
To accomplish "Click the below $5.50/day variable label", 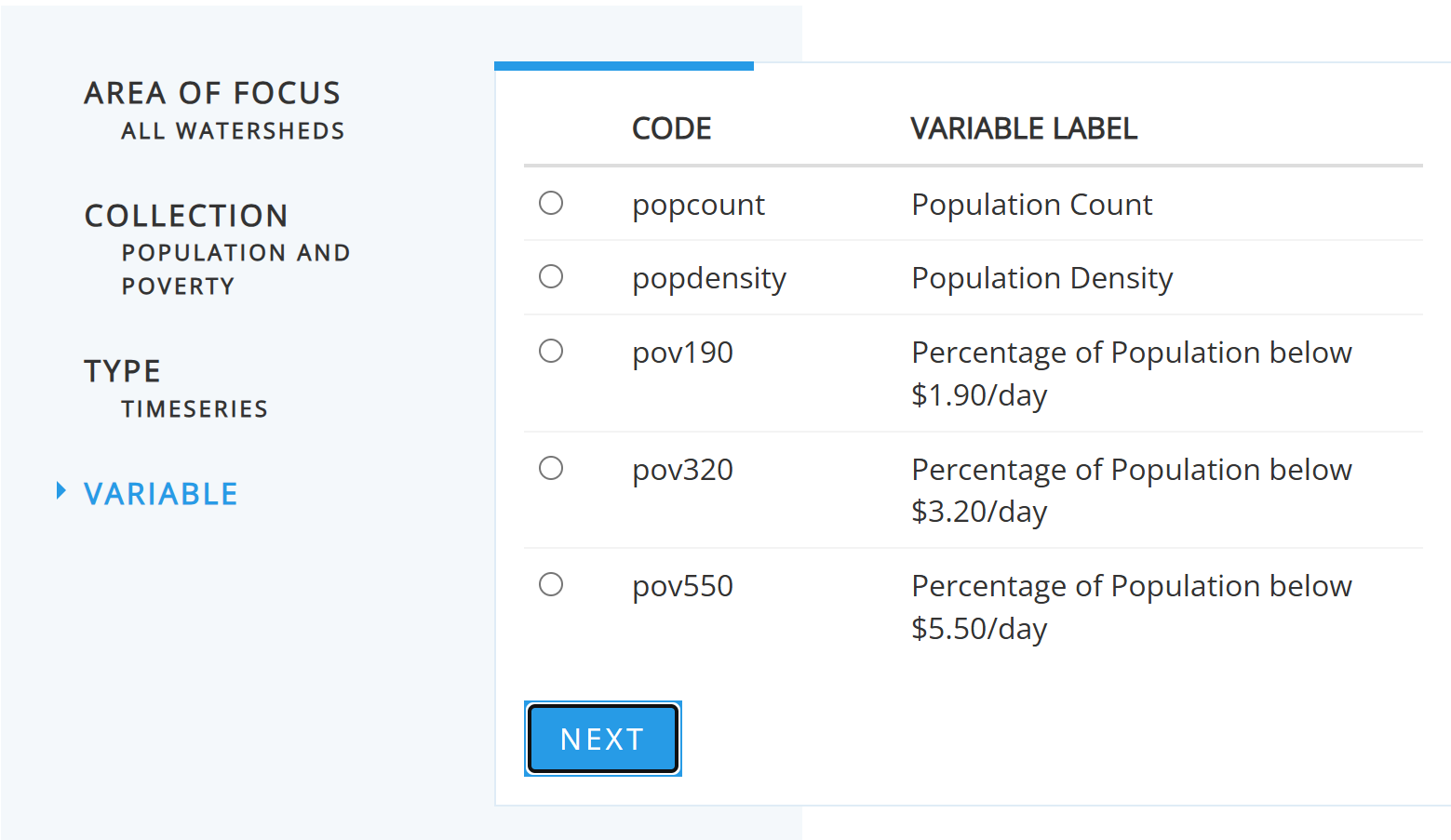I will pos(1131,607).
